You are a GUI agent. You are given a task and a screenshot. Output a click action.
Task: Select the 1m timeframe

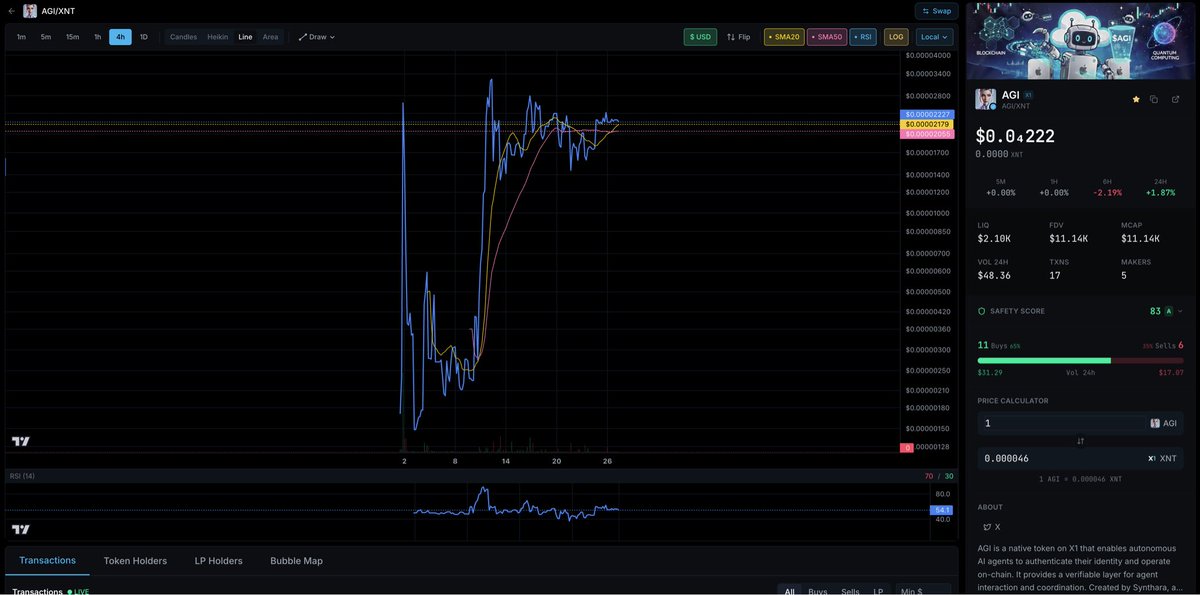click(21, 37)
